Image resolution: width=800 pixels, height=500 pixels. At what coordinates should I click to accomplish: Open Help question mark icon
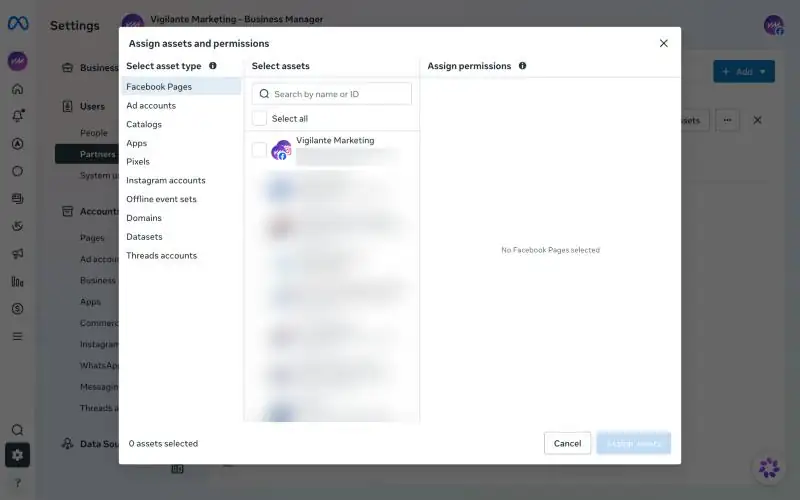pos(17,483)
